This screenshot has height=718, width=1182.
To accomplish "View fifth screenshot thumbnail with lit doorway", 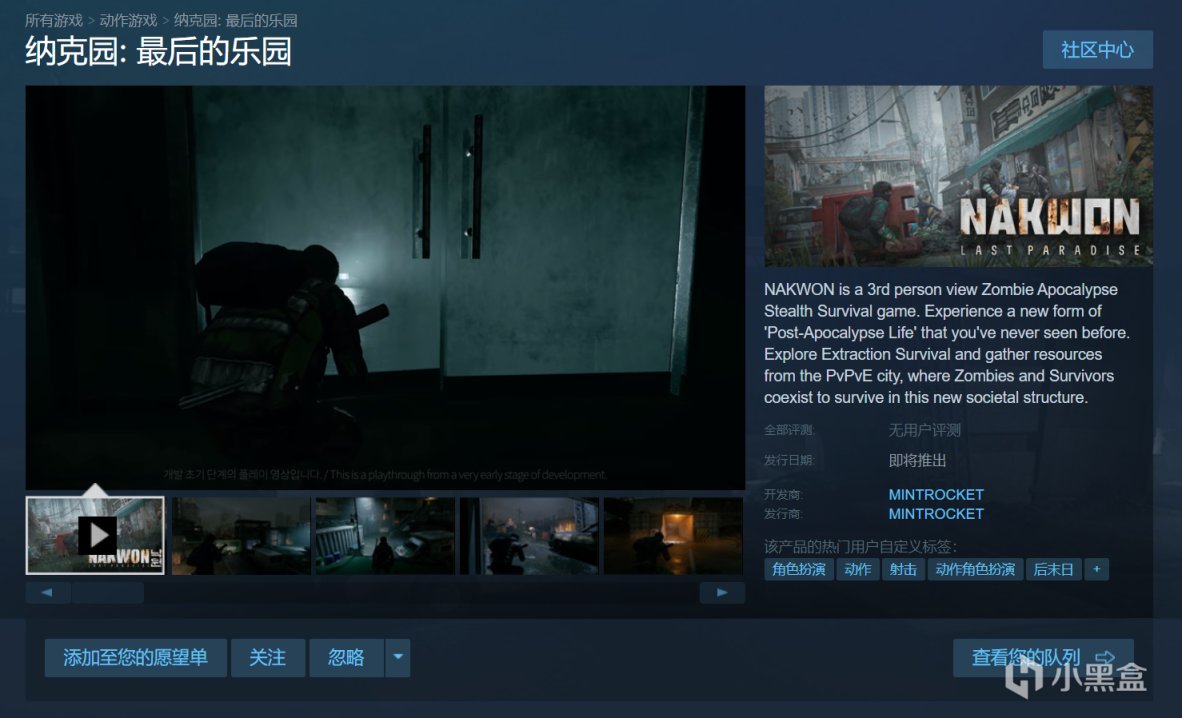I will tap(673, 535).
